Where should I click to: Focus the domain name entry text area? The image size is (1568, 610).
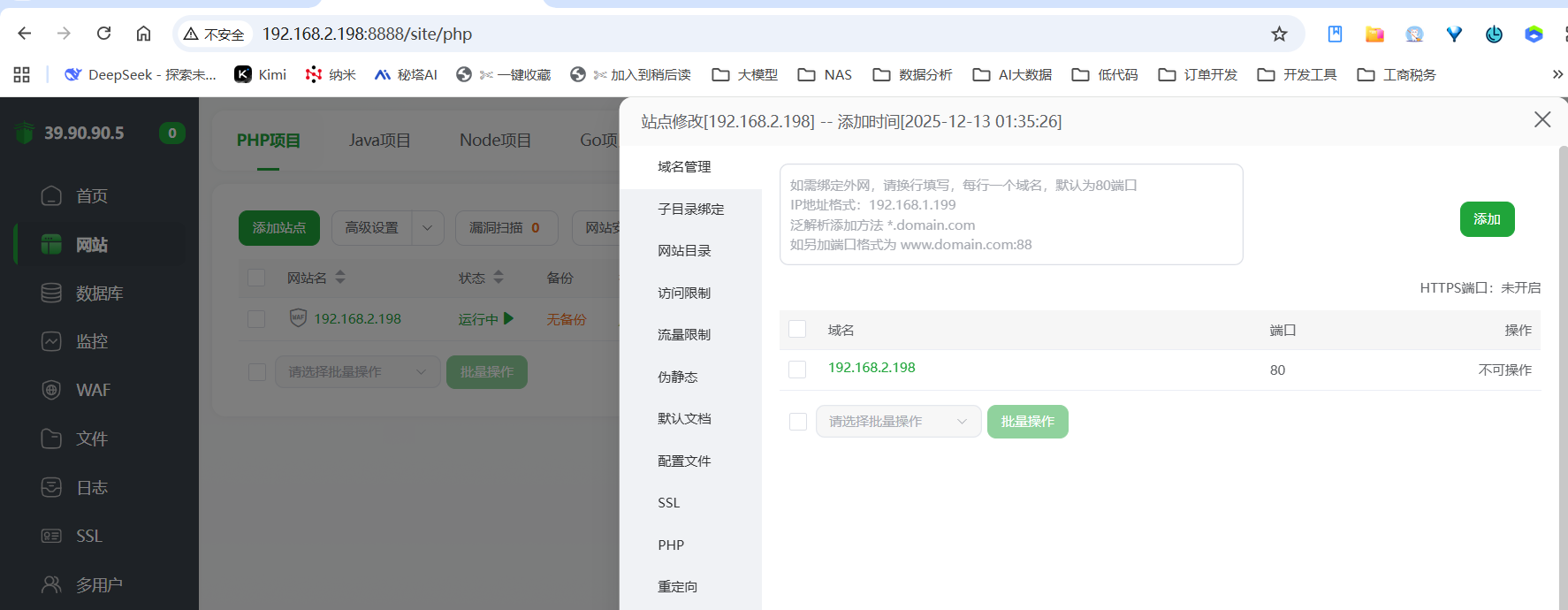[x=1010, y=215]
